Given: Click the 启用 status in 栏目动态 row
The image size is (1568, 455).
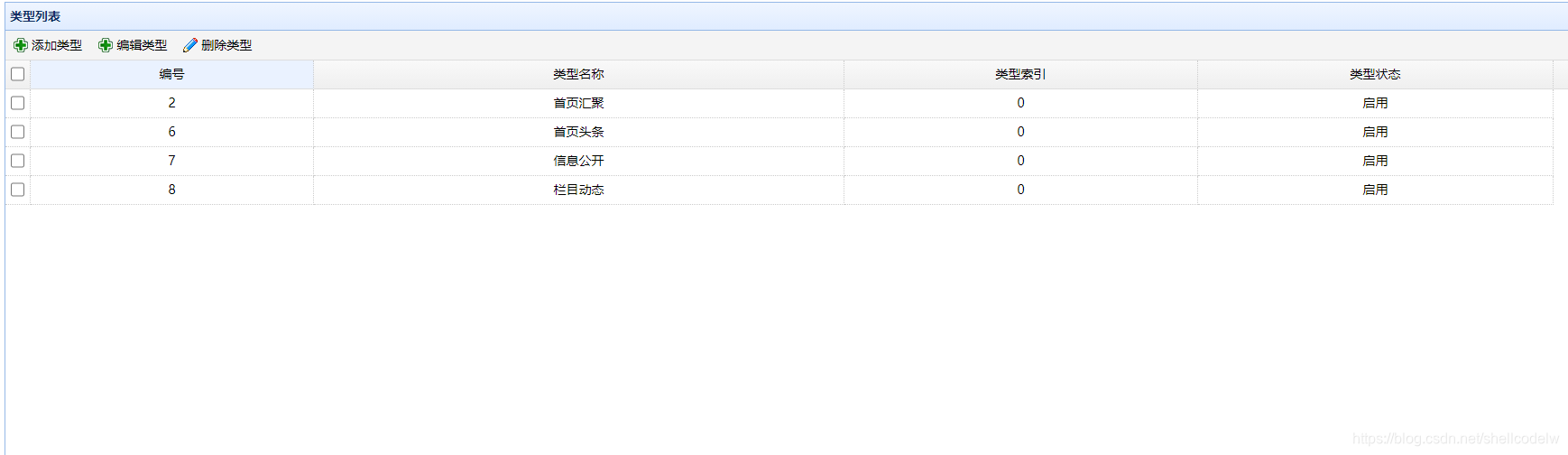Looking at the screenshot, I should [1375, 190].
